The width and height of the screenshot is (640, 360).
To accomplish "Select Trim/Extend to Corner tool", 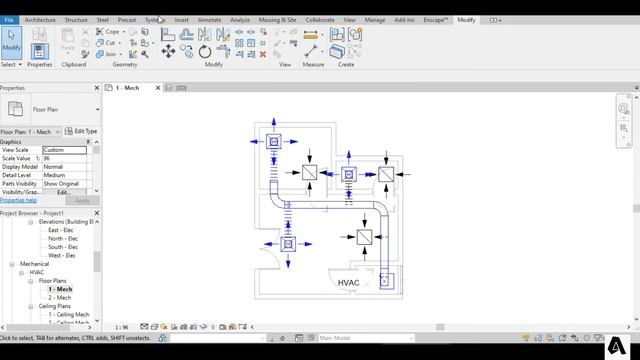I will (223, 52).
